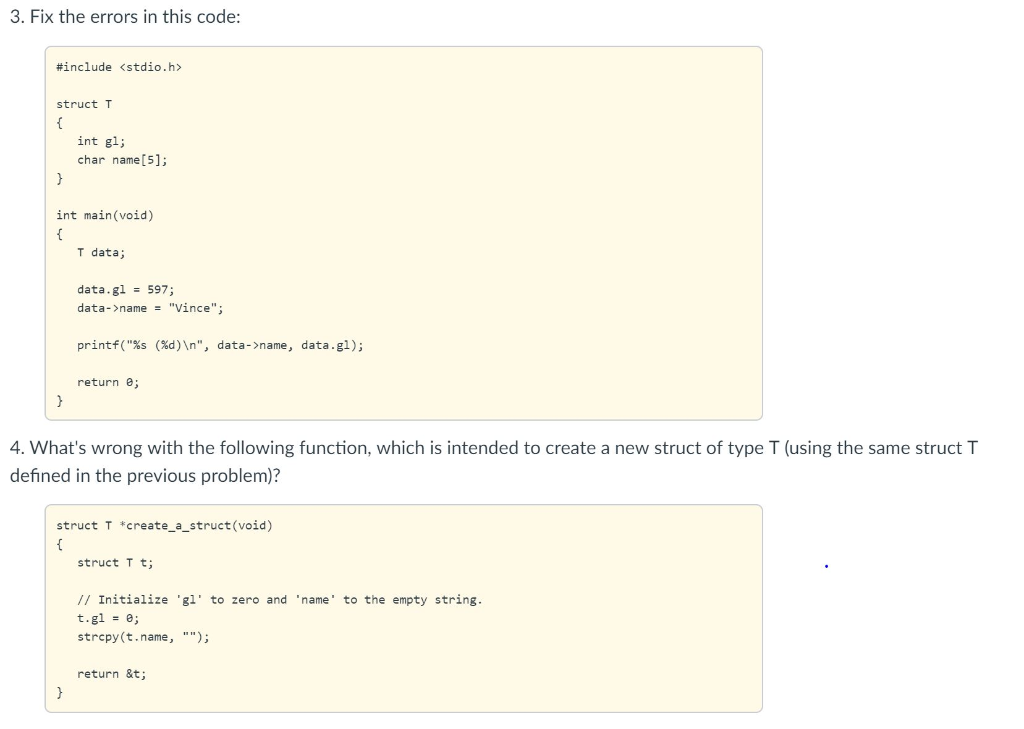Click the 'return 0;' line

click(108, 382)
